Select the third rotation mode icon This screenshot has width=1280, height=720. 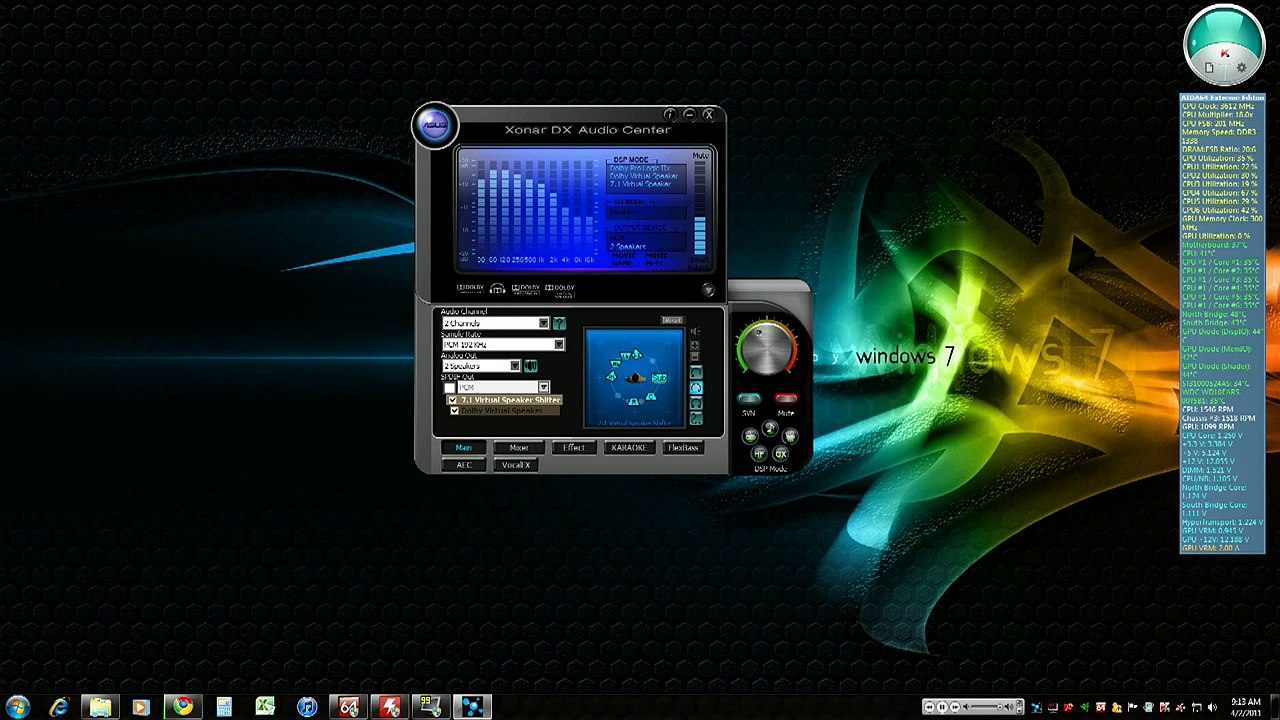pyautogui.click(x=696, y=403)
